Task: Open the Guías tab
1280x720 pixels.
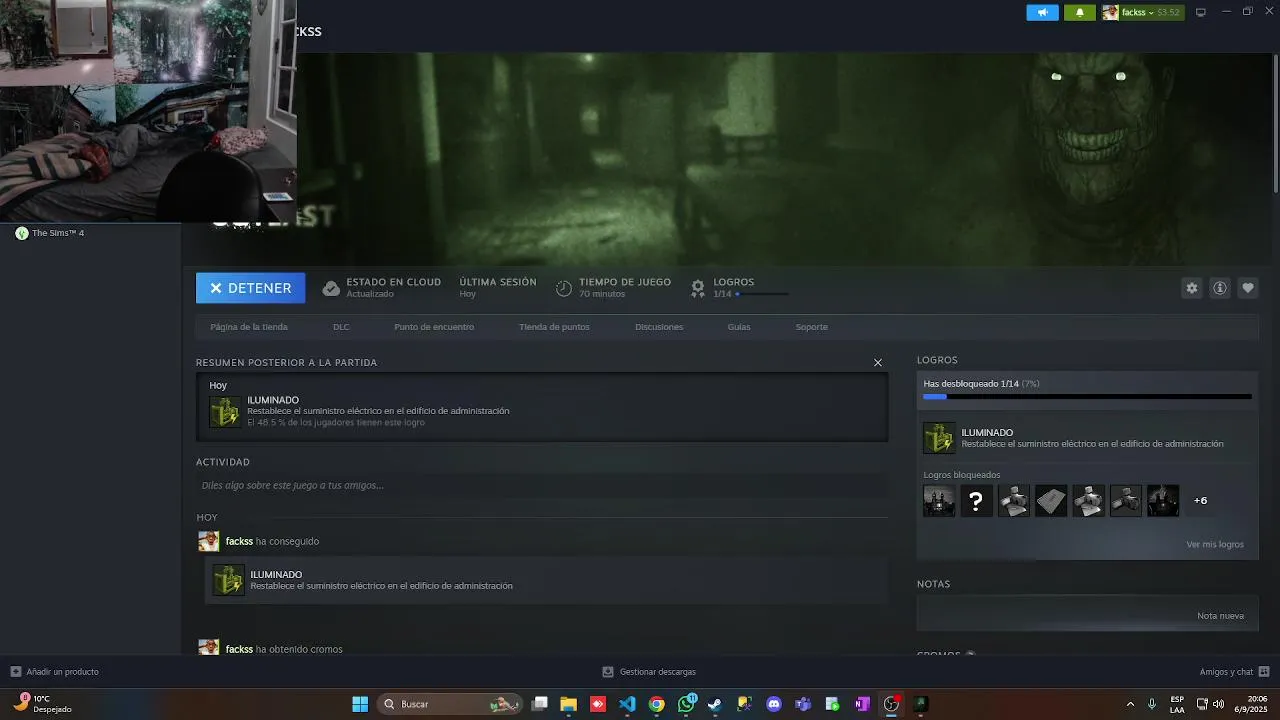Action: coord(739,327)
